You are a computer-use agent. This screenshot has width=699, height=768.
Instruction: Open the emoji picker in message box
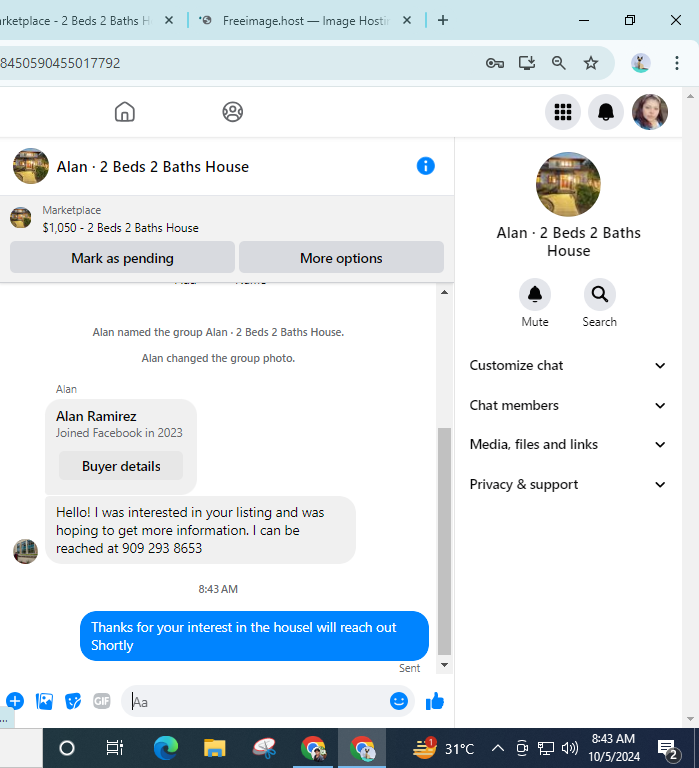pyautogui.click(x=399, y=701)
